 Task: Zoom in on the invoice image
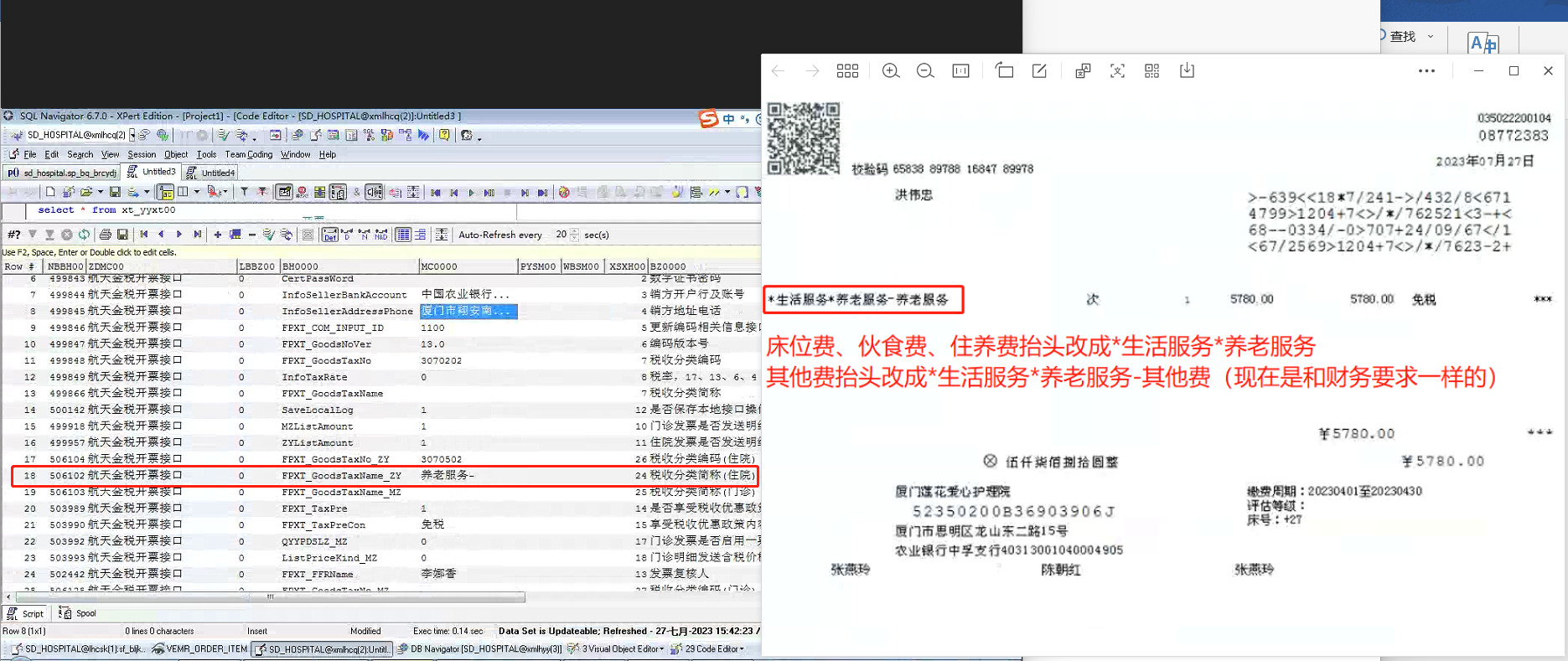tap(891, 71)
